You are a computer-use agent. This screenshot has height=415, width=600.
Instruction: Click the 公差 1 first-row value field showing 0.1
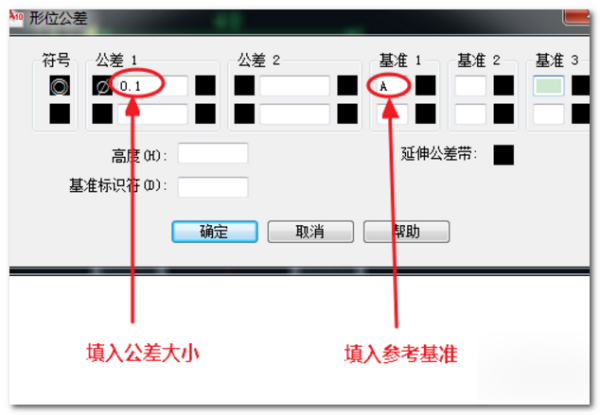pyautogui.click(x=153, y=86)
